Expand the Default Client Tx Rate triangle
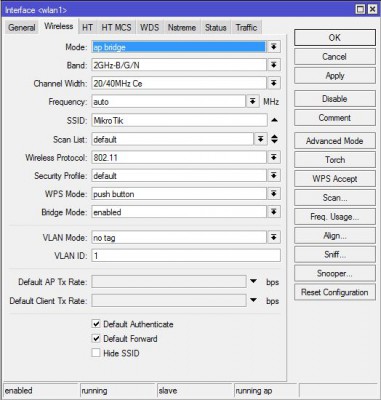381x400 pixels. click(x=253, y=300)
